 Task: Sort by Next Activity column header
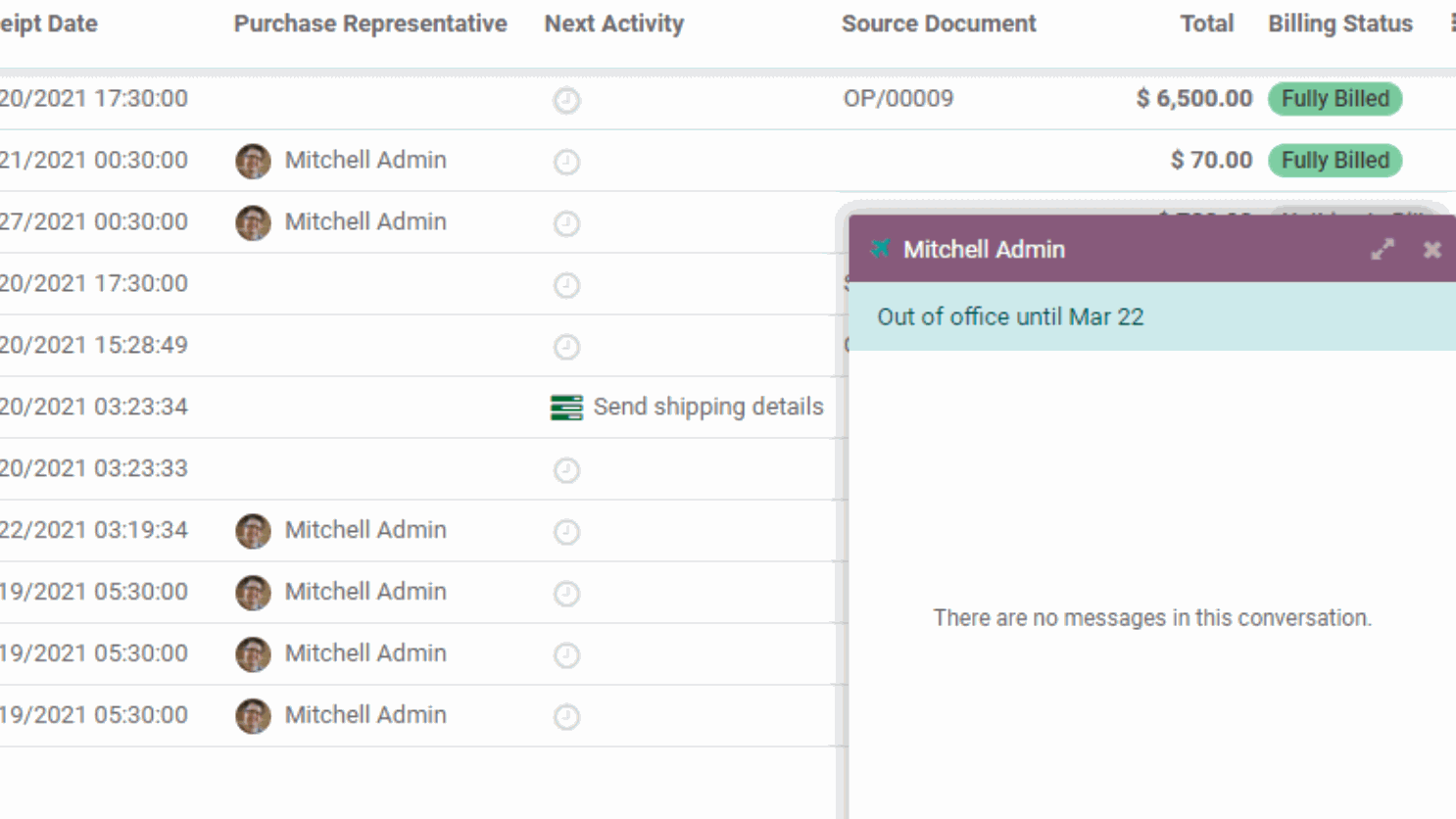(614, 24)
